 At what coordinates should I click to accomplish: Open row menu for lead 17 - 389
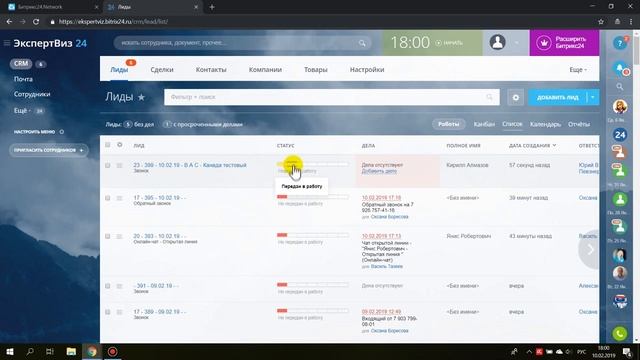[119, 312]
